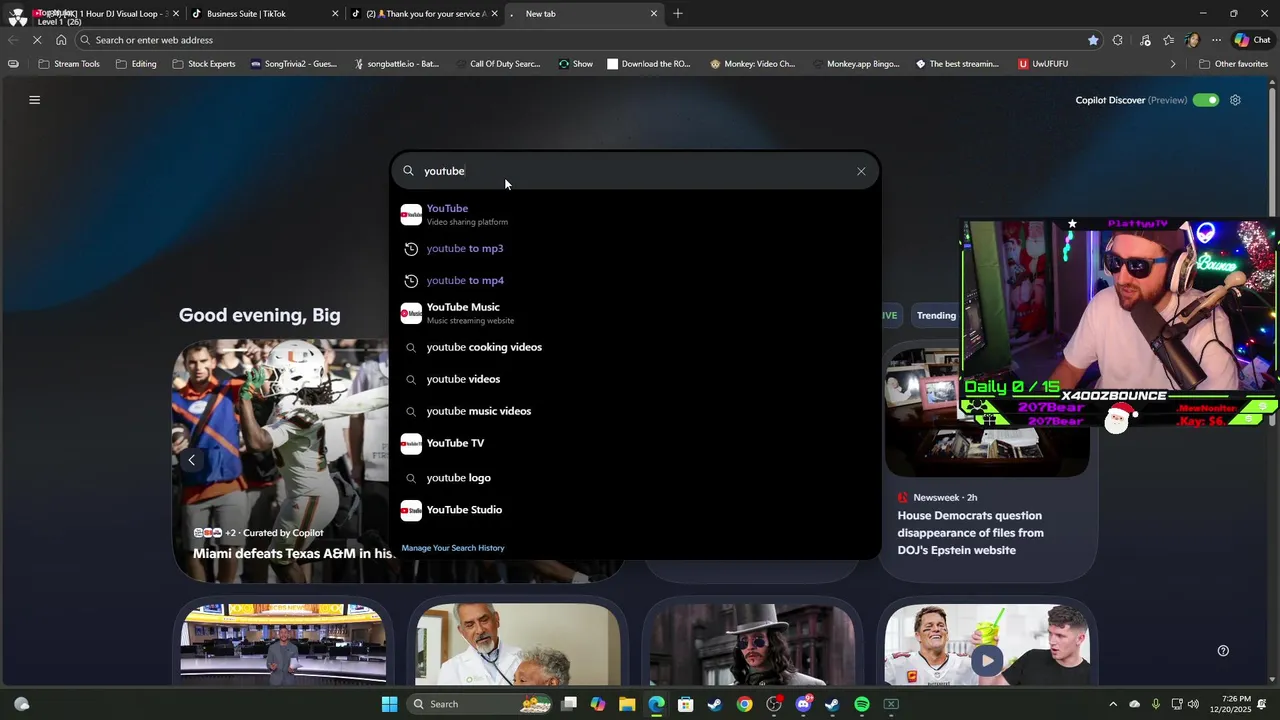1280x720 pixels.
Task: Open the Stream Tools favorites folder
Action: 68,64
